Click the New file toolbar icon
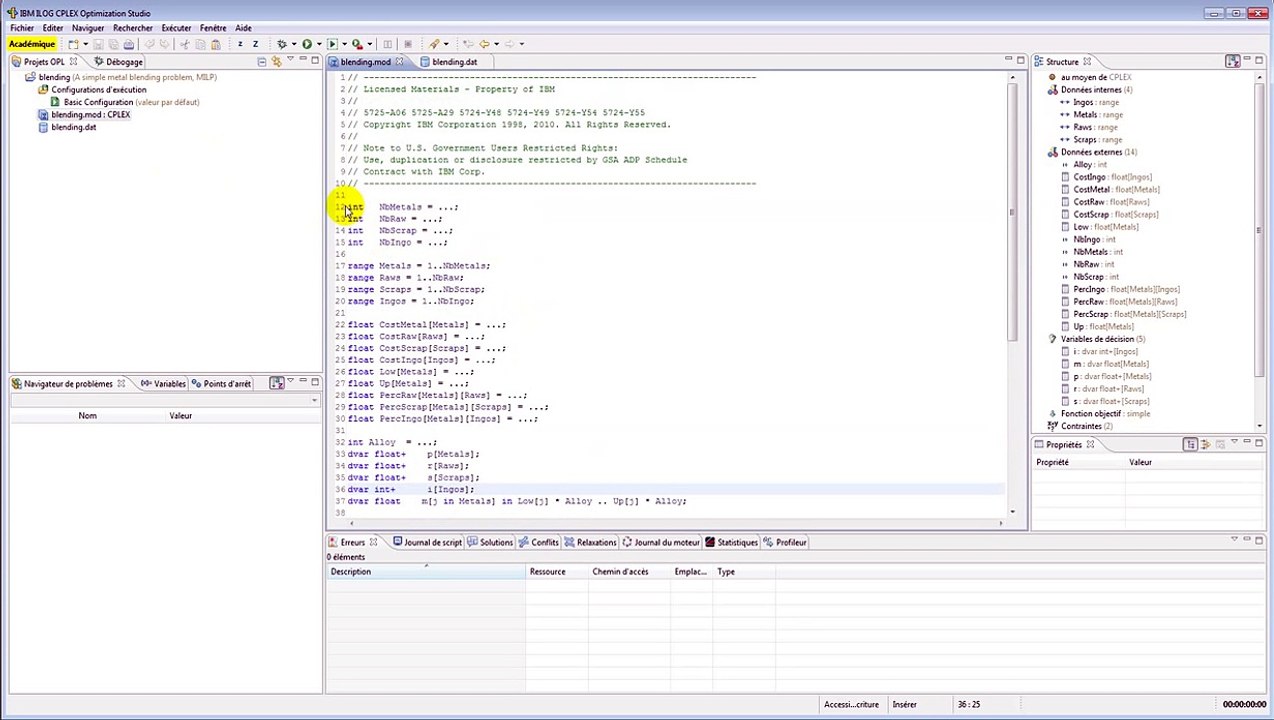This screenshot has height=720, width=1274. (x=74, y=44)
